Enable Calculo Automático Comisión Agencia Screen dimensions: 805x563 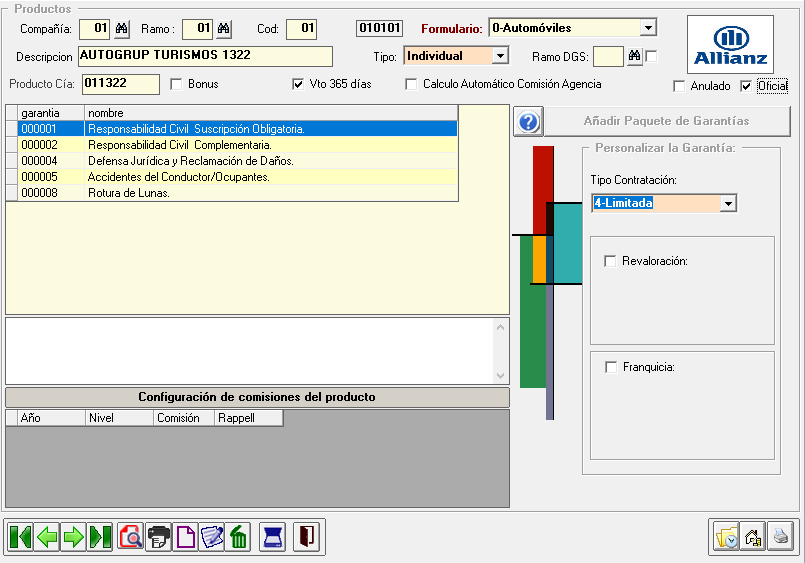click(x=411, y=84)
